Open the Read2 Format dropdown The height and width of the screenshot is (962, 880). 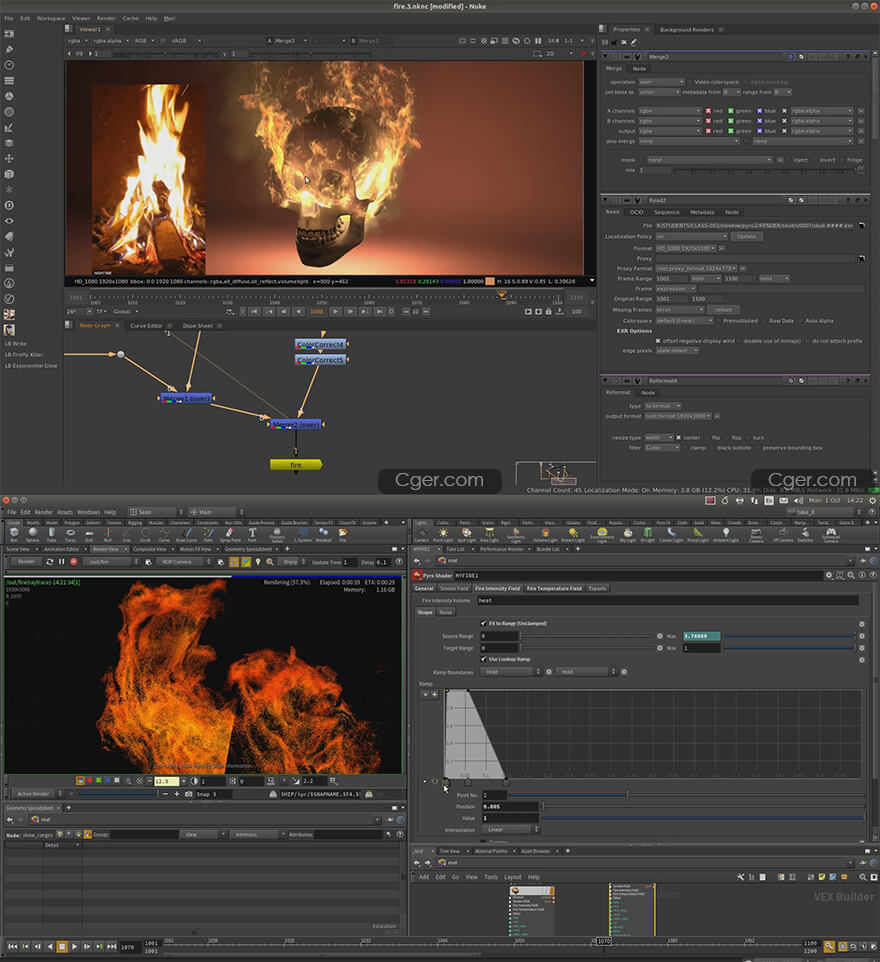(x=685, y=248)
